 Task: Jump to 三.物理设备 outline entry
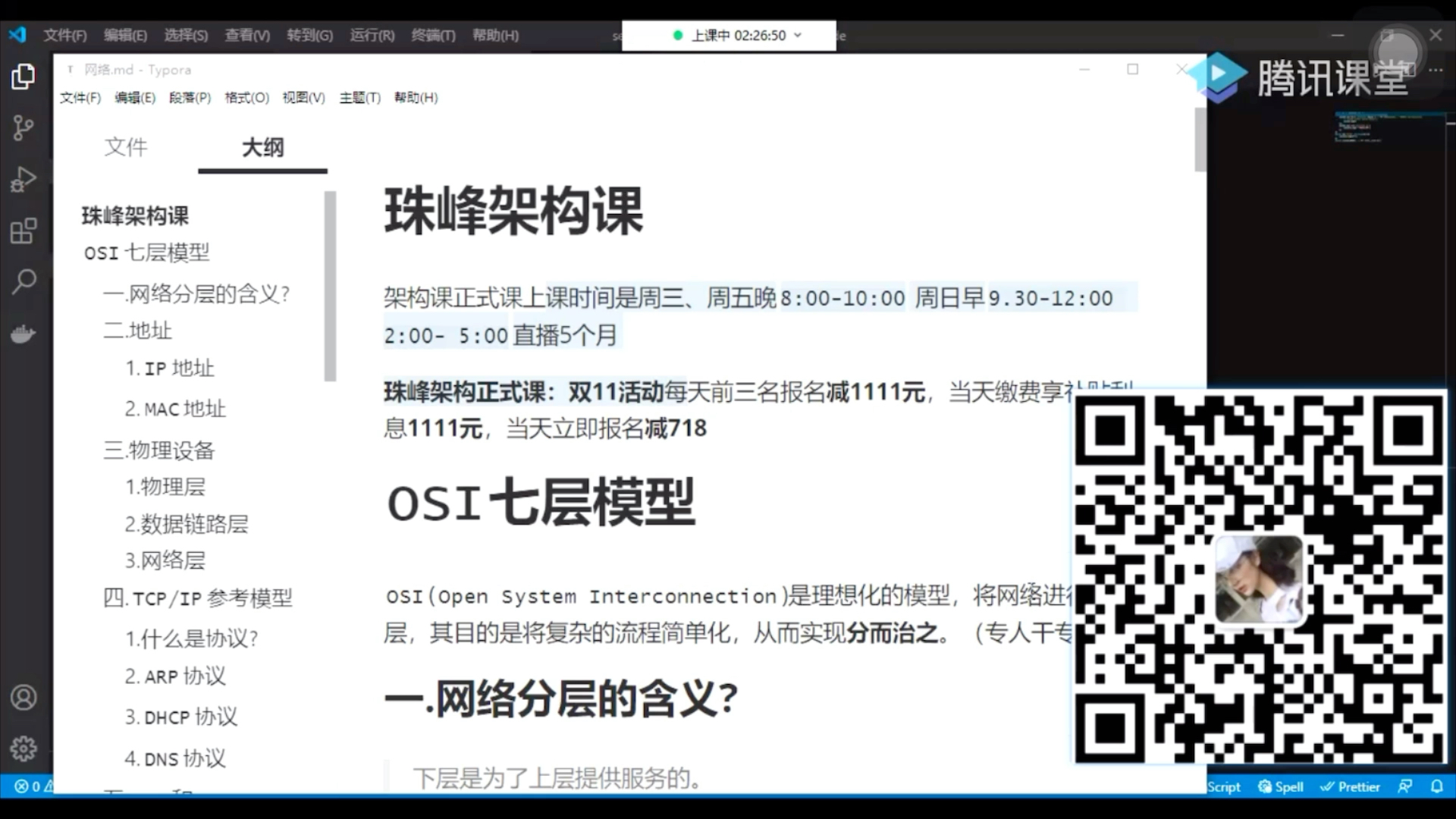[158, 450]
